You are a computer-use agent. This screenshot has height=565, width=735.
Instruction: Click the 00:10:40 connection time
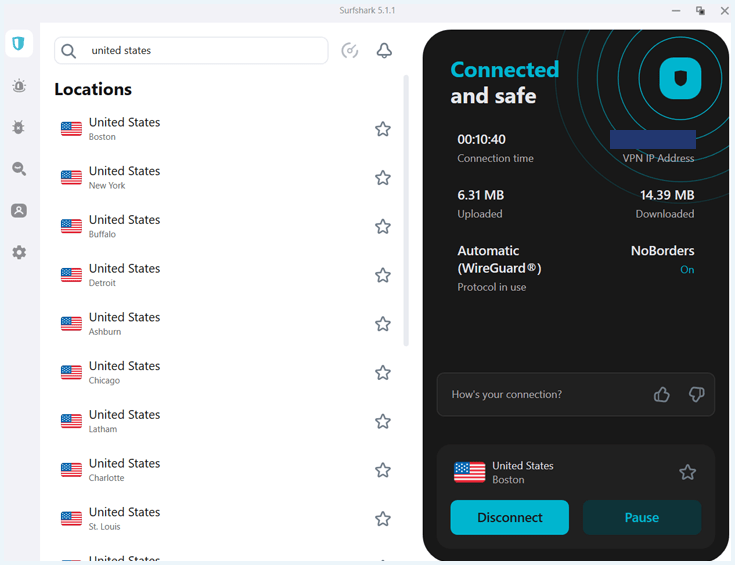click(x=481, y=139)
